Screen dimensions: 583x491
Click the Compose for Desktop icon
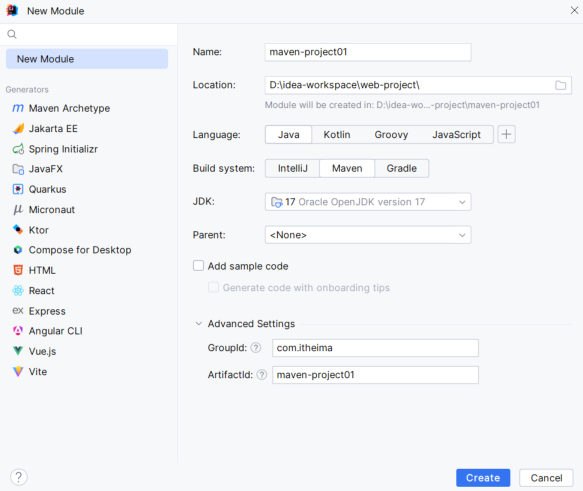18,250
